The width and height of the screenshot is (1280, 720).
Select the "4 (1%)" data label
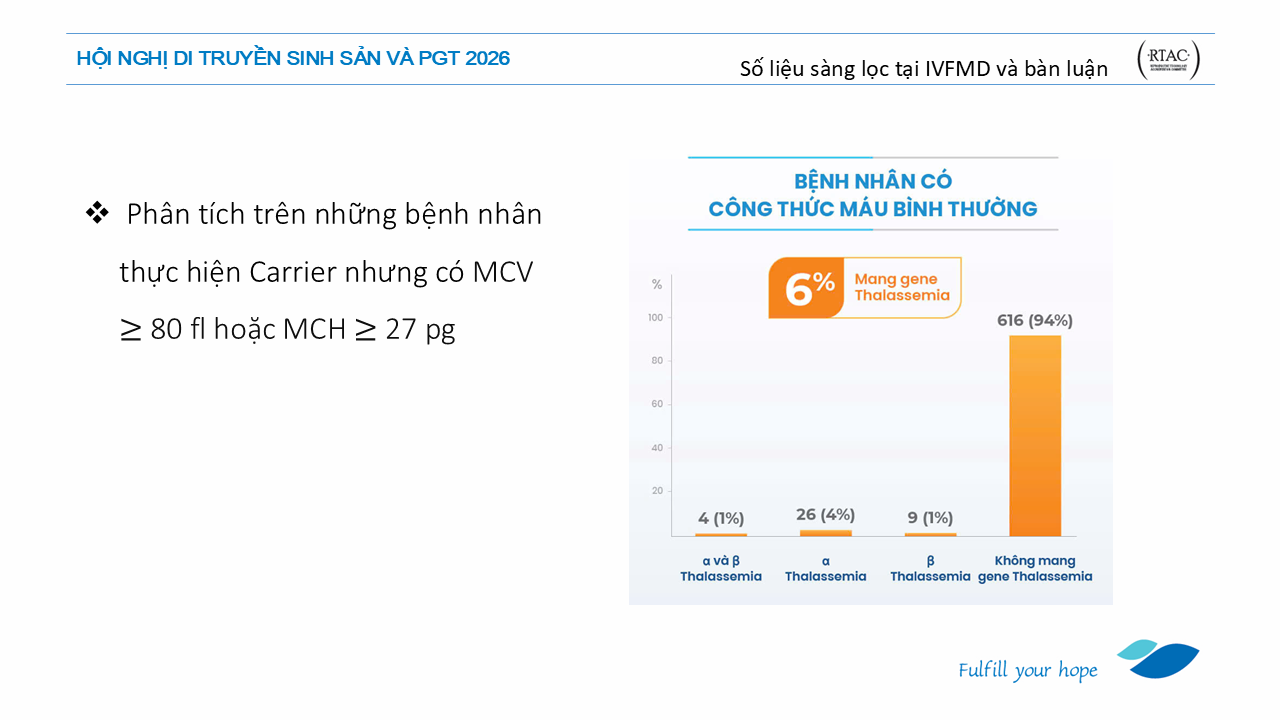[721, 518]
